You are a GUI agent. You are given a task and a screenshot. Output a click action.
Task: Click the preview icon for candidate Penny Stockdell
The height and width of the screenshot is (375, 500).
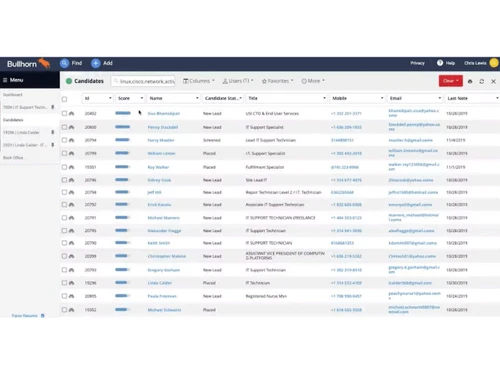[71, 127]
